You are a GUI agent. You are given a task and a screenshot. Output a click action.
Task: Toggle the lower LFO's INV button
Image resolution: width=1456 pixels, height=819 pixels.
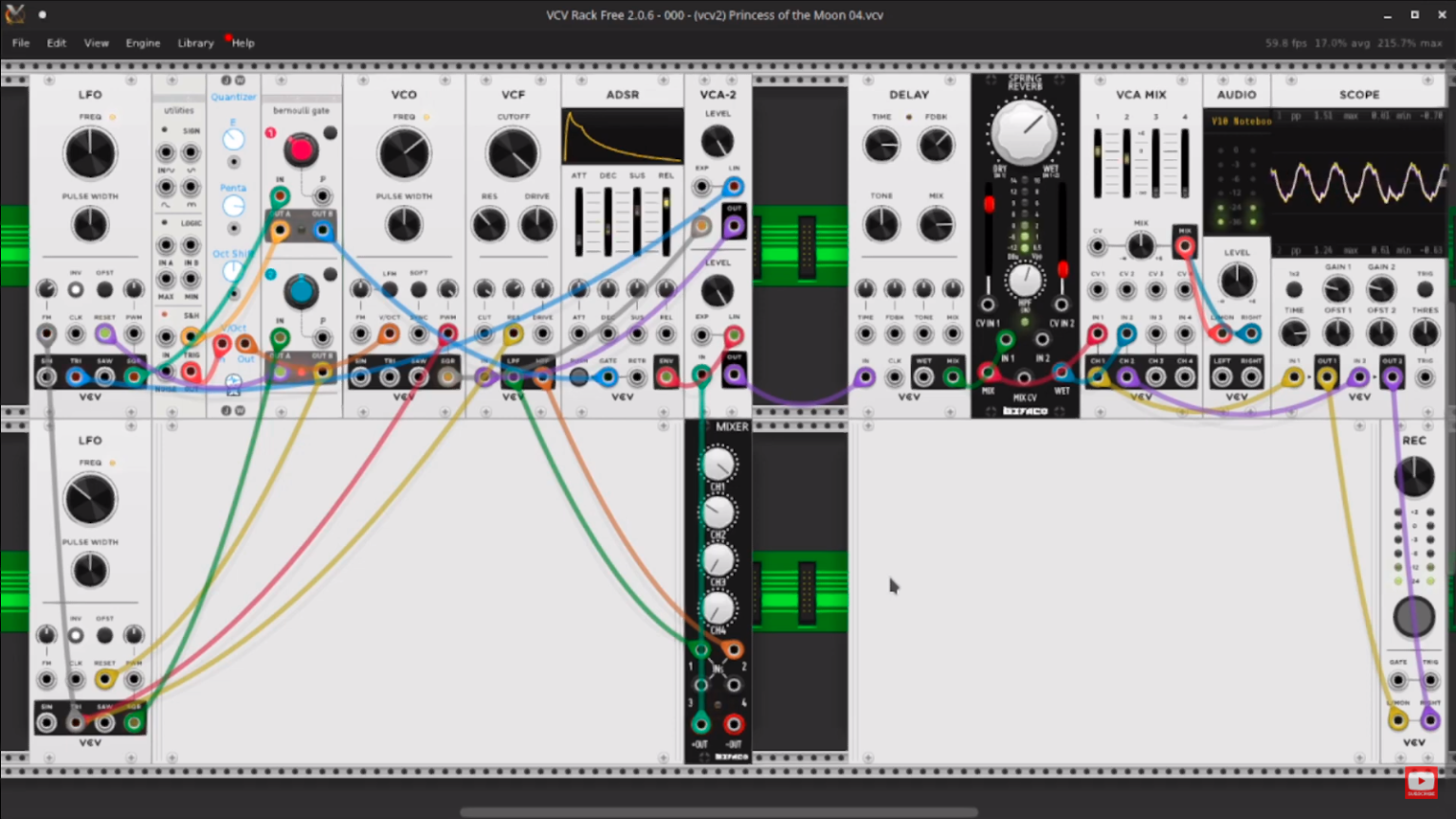[75, 635]
